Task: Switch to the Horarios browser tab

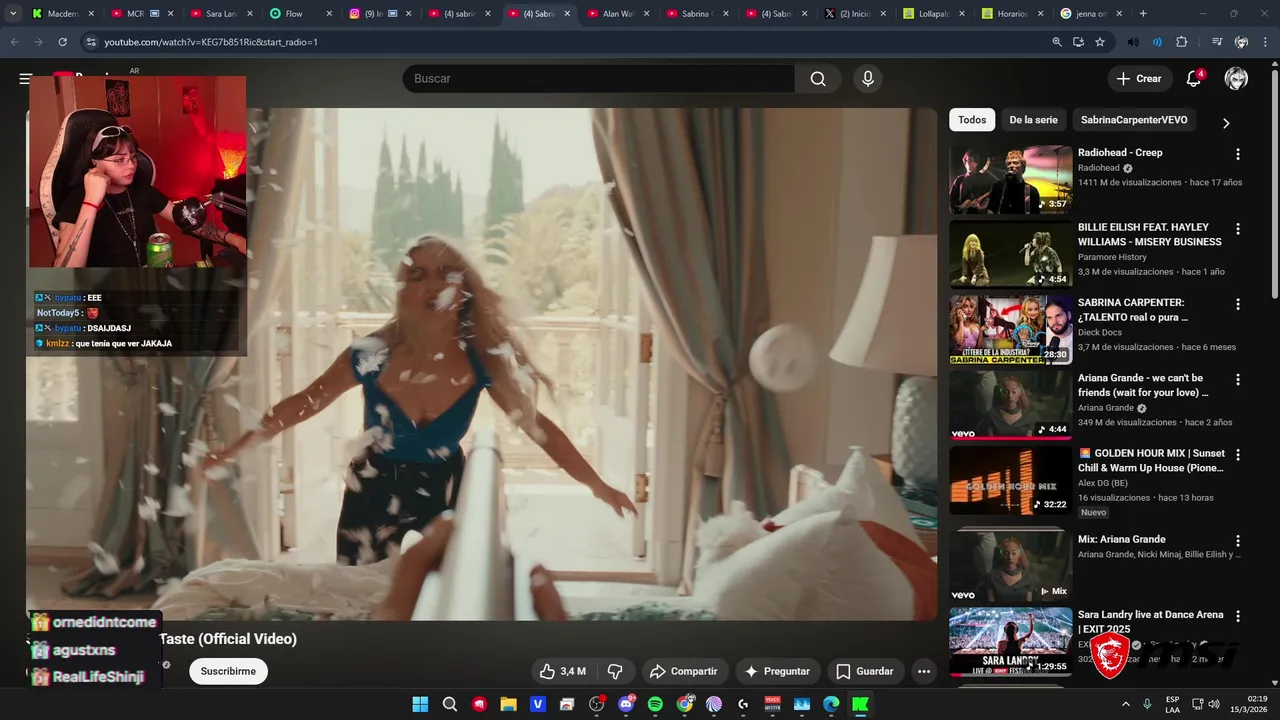Action: pyautogui.click(x=1012, y=14)
